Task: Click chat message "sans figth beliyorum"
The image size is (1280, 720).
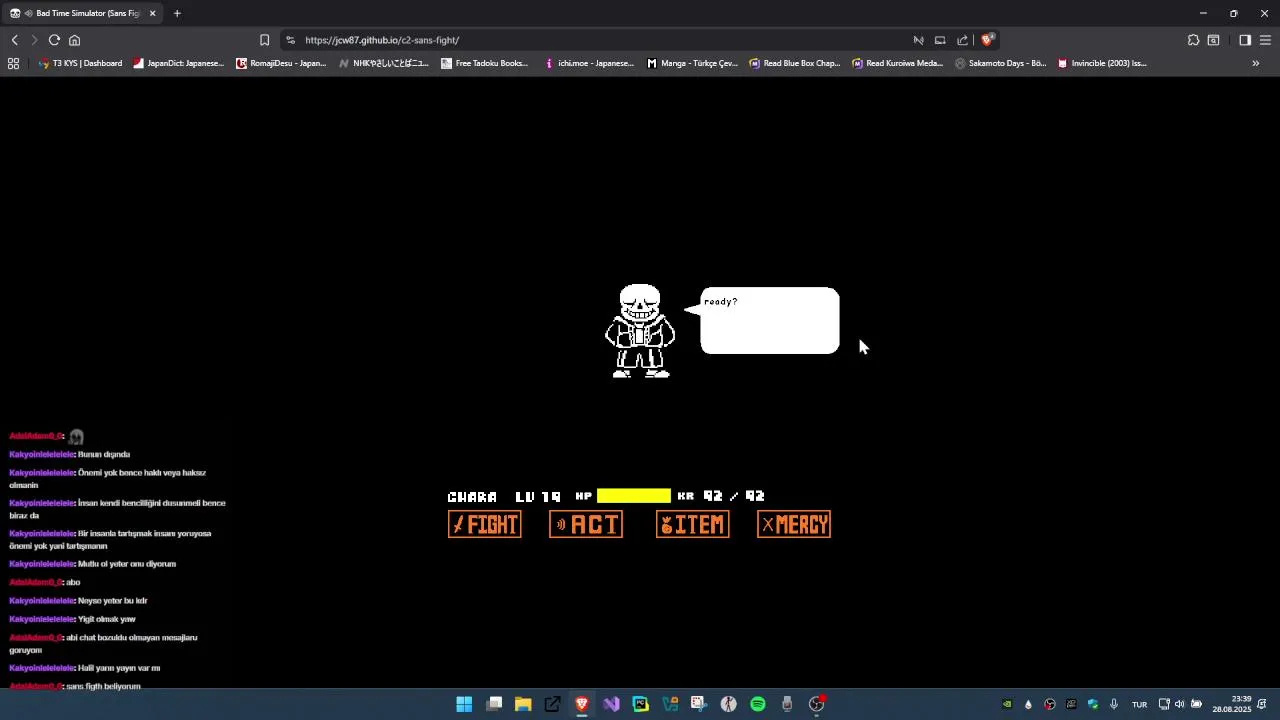Action: click(x=103, y=686)
